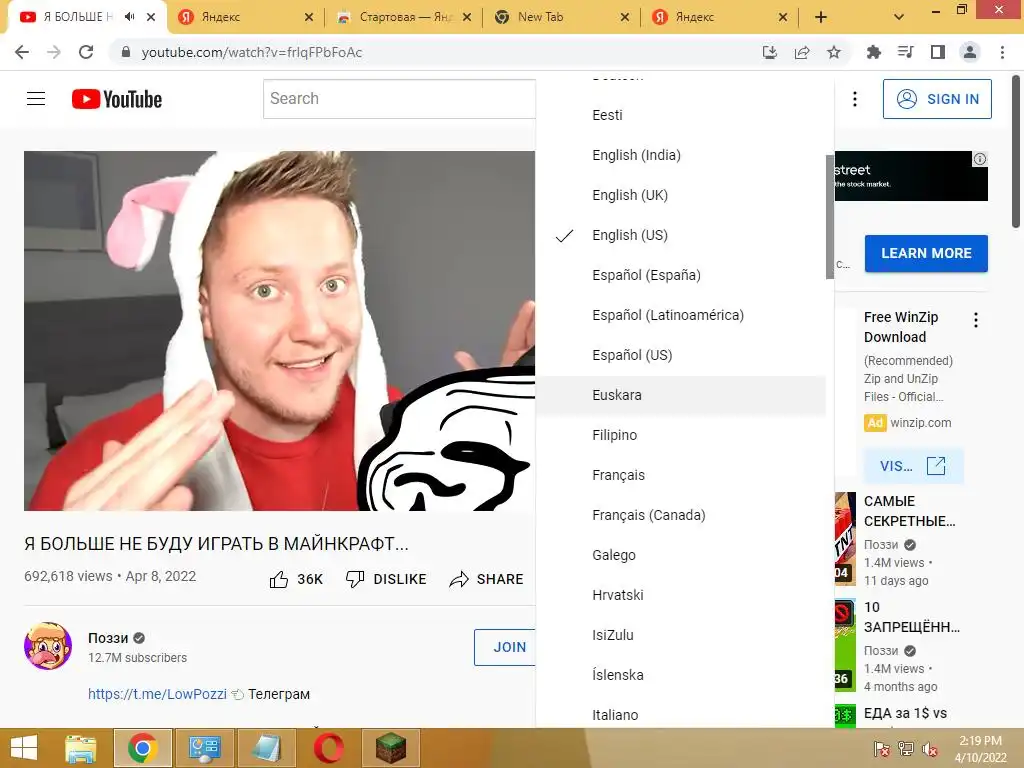The image size is (1024, 768).
Task: Open Windows Start button
Action: [x=24, y=748]
